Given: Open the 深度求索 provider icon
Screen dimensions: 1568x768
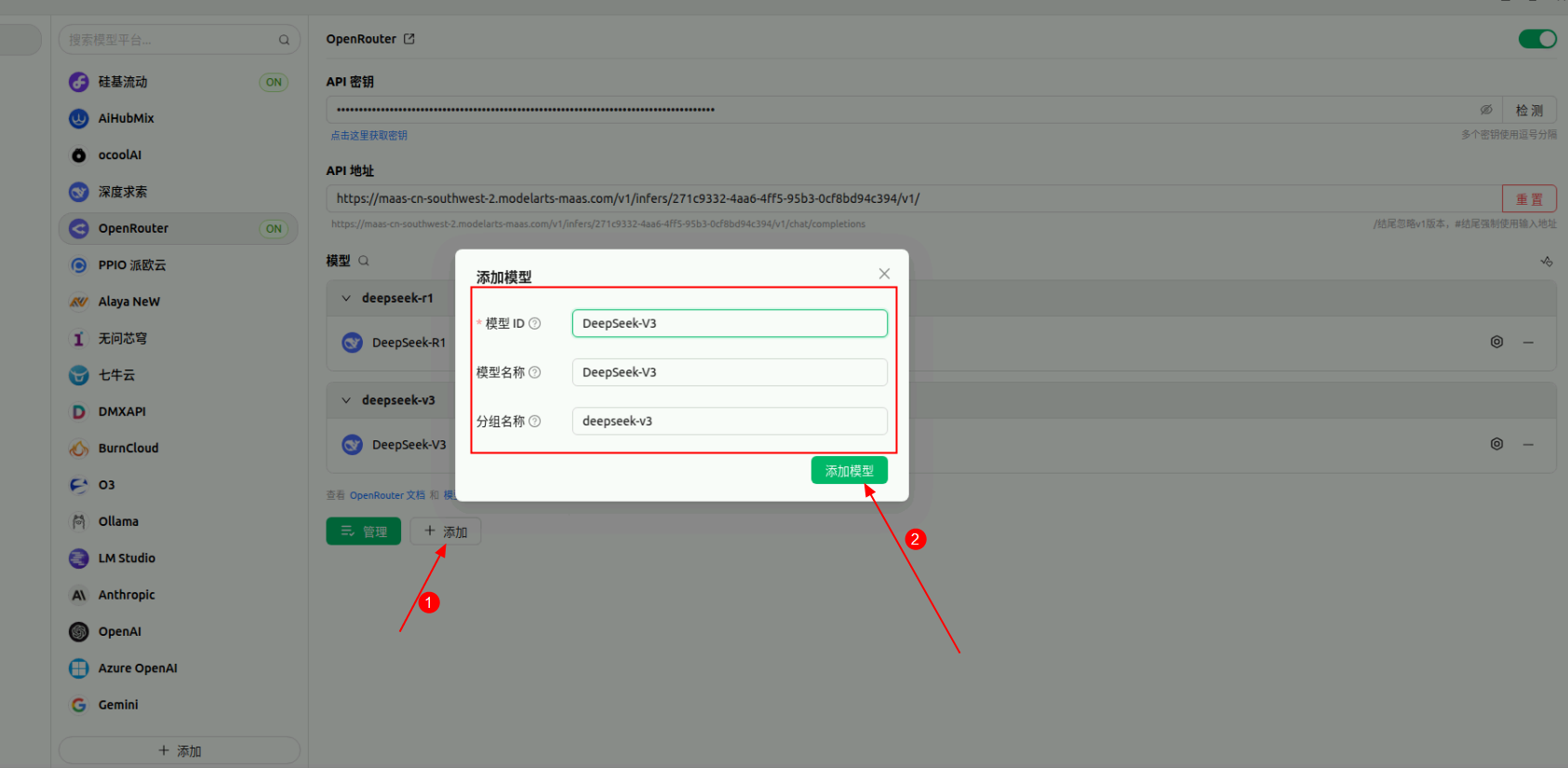Looking at the screenshot, I should (x=79, y=192).
